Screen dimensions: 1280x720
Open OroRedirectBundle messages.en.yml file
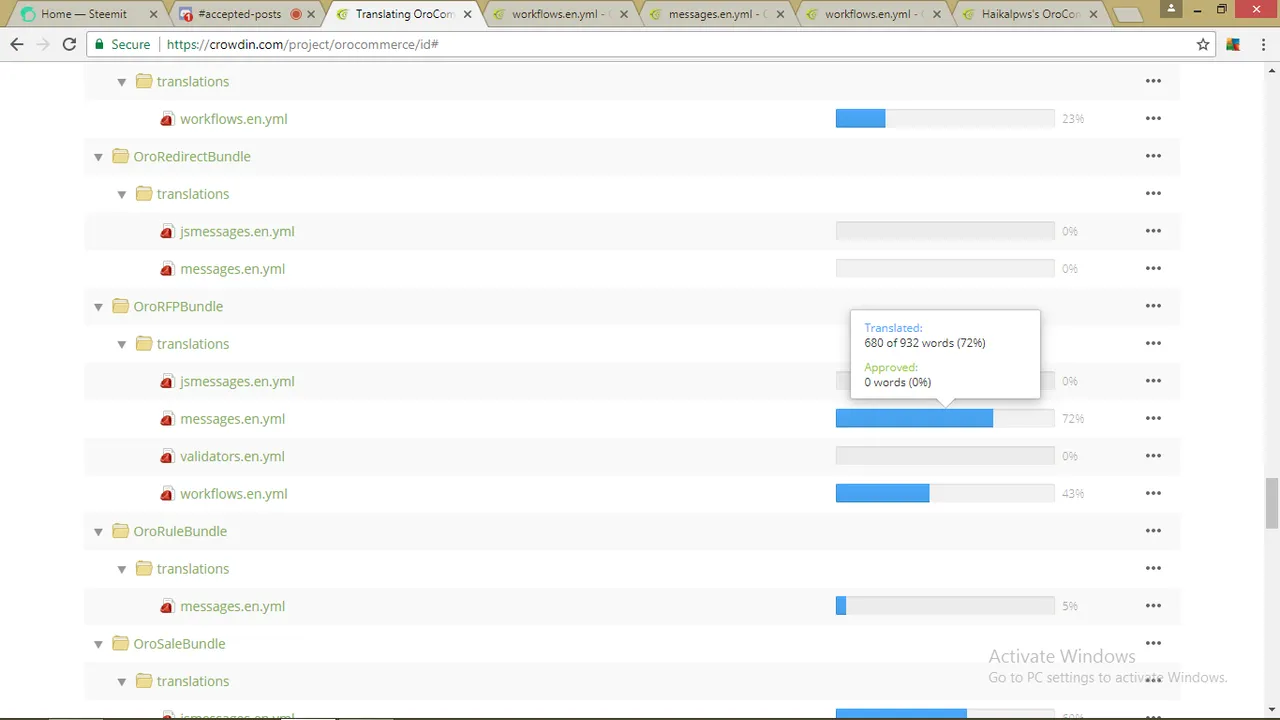point(232,268)
